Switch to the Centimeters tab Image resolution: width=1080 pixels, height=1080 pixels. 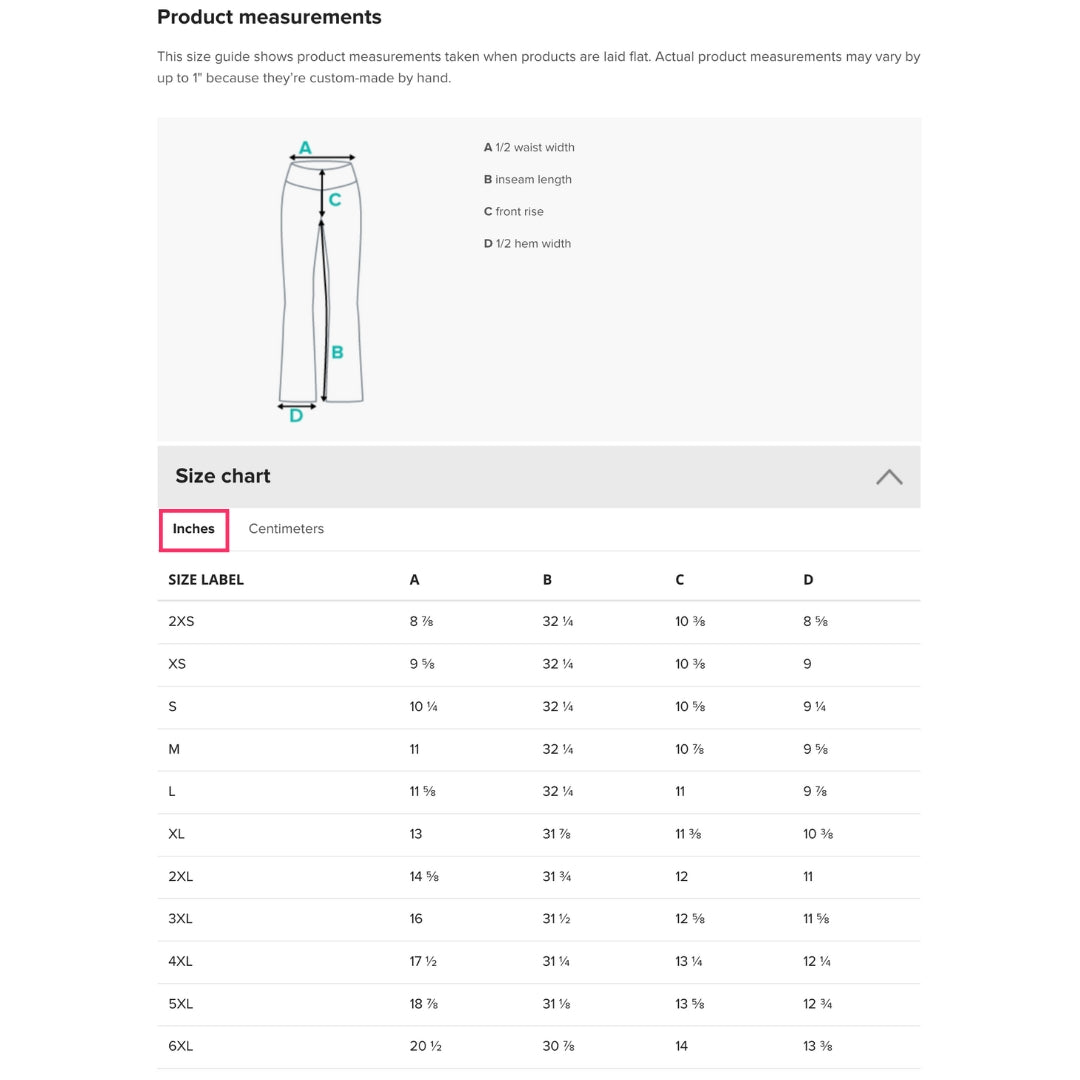coord(286,529)
